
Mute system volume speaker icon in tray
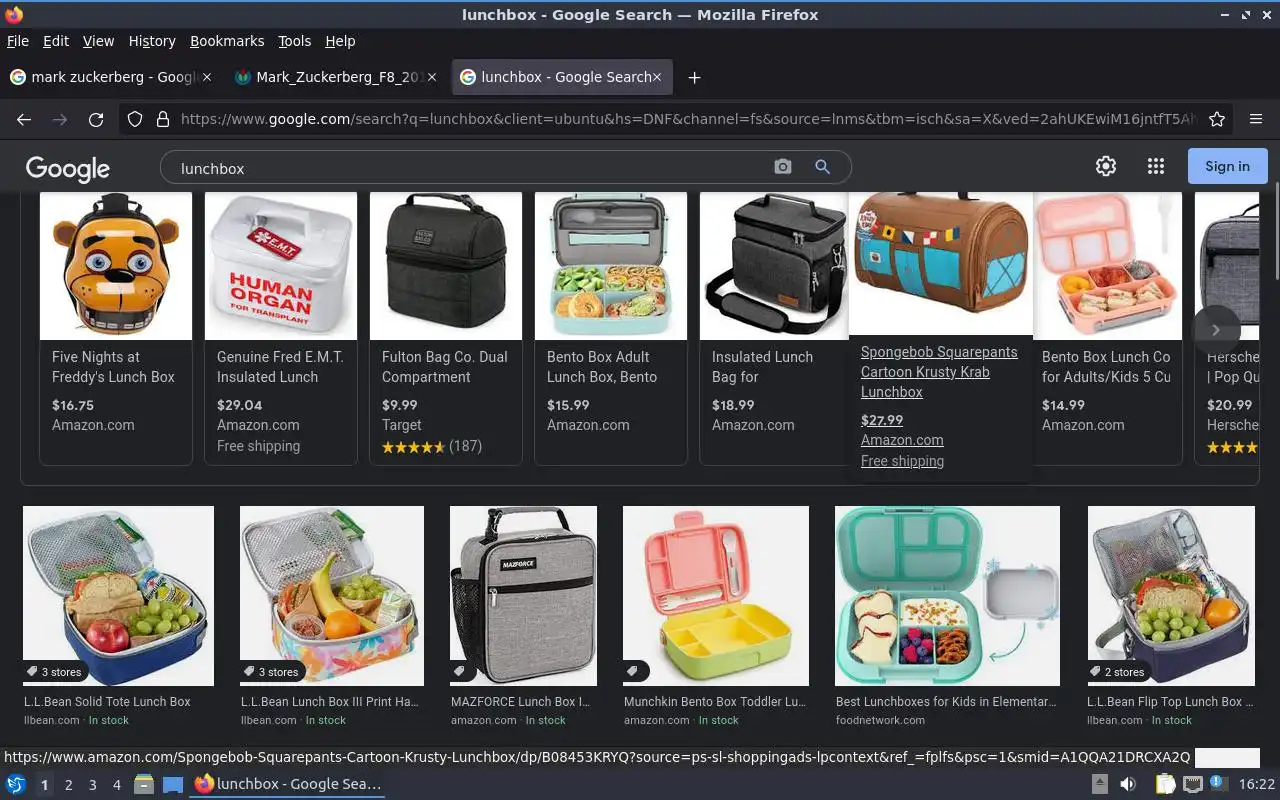(x=1128, y=784)
